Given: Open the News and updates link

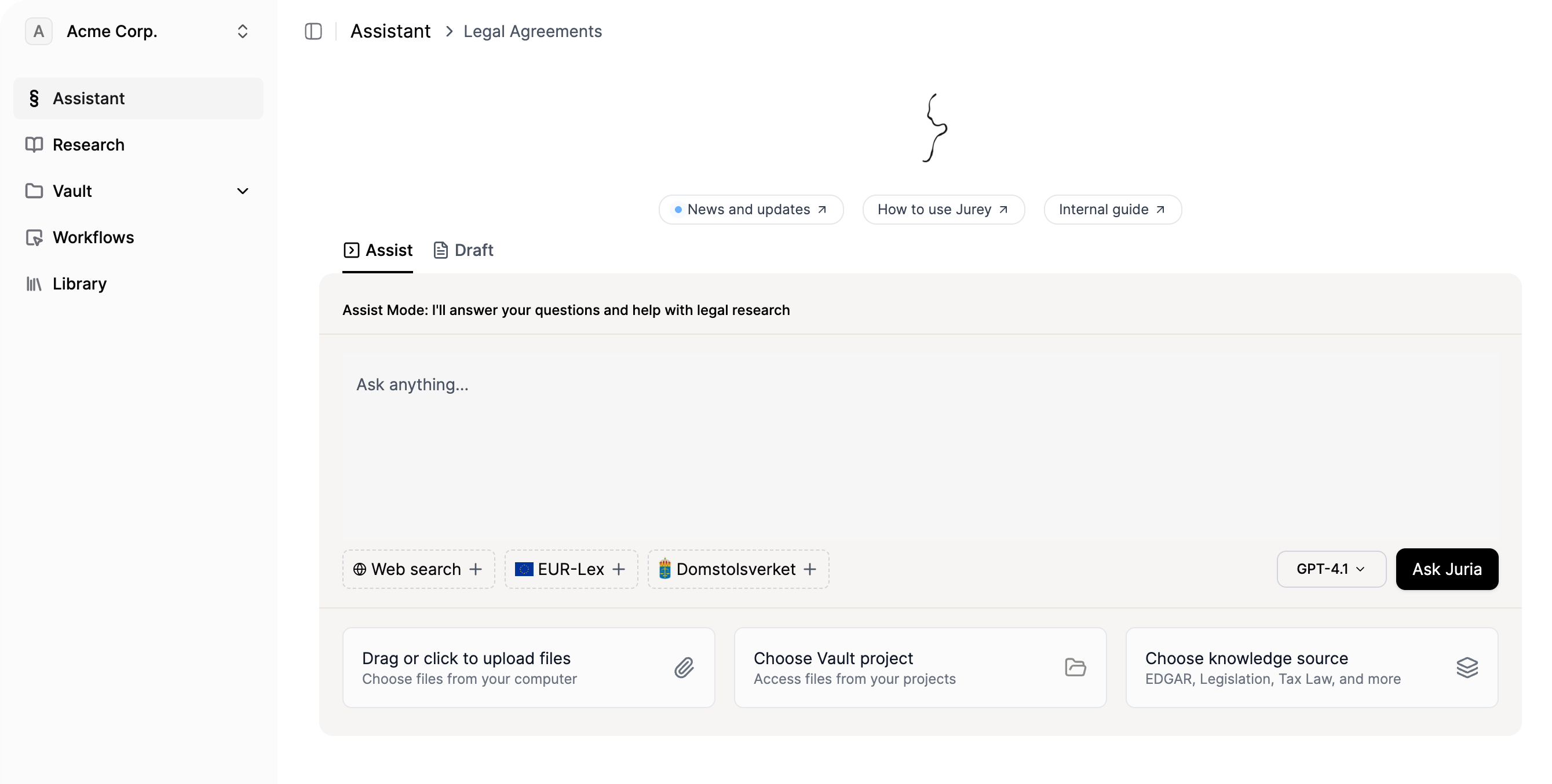Looking at the screenshot, I should pos(750,209).
